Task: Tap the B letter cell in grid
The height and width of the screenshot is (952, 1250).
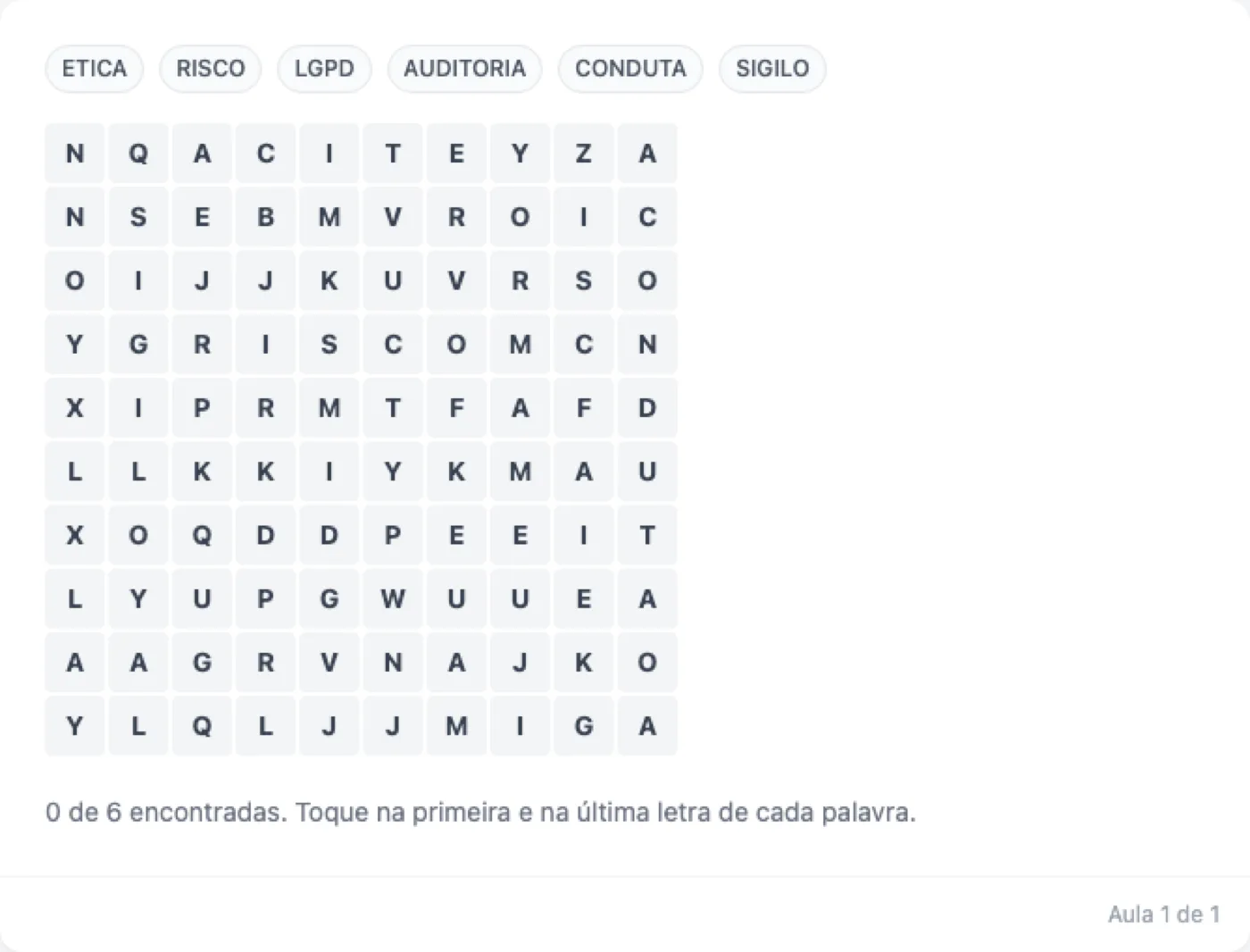Action: tap(265, 217)
